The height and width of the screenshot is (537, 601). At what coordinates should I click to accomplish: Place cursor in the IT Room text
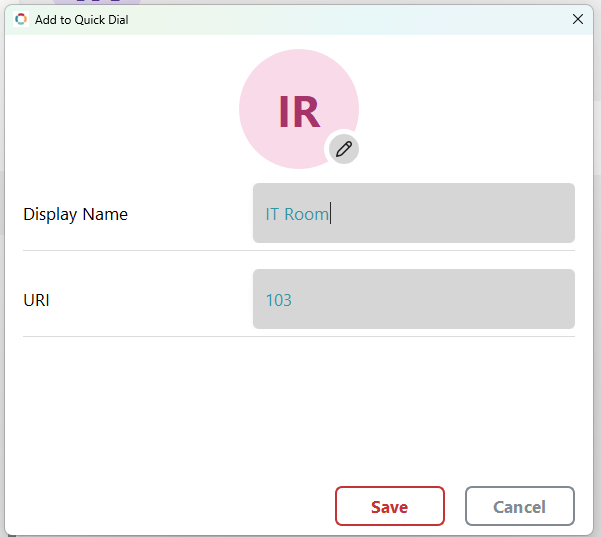click(297, 214)
